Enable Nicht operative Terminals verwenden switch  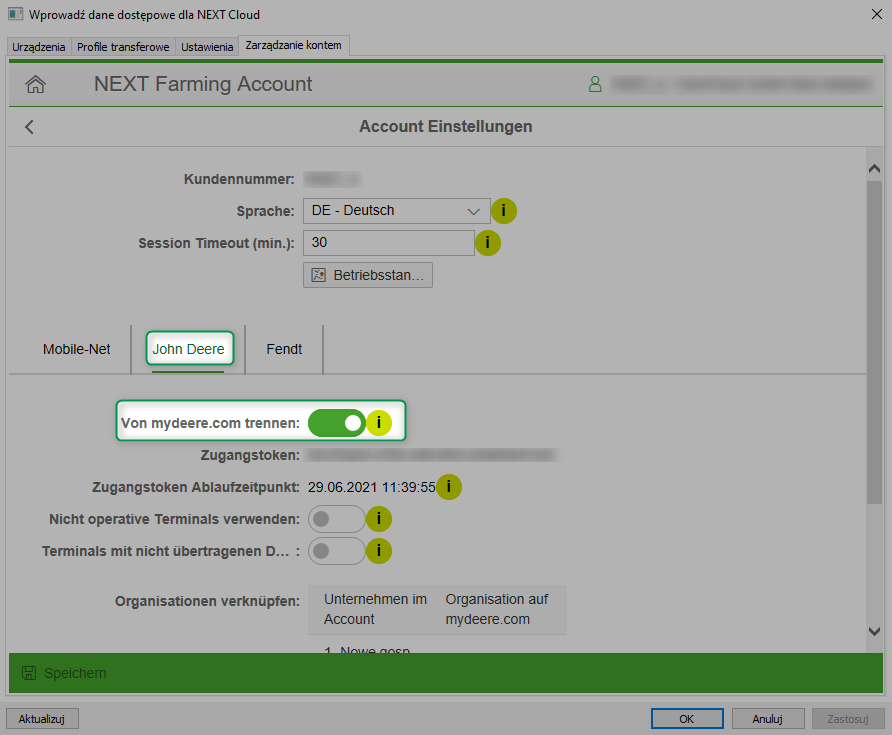click(337, 519)
